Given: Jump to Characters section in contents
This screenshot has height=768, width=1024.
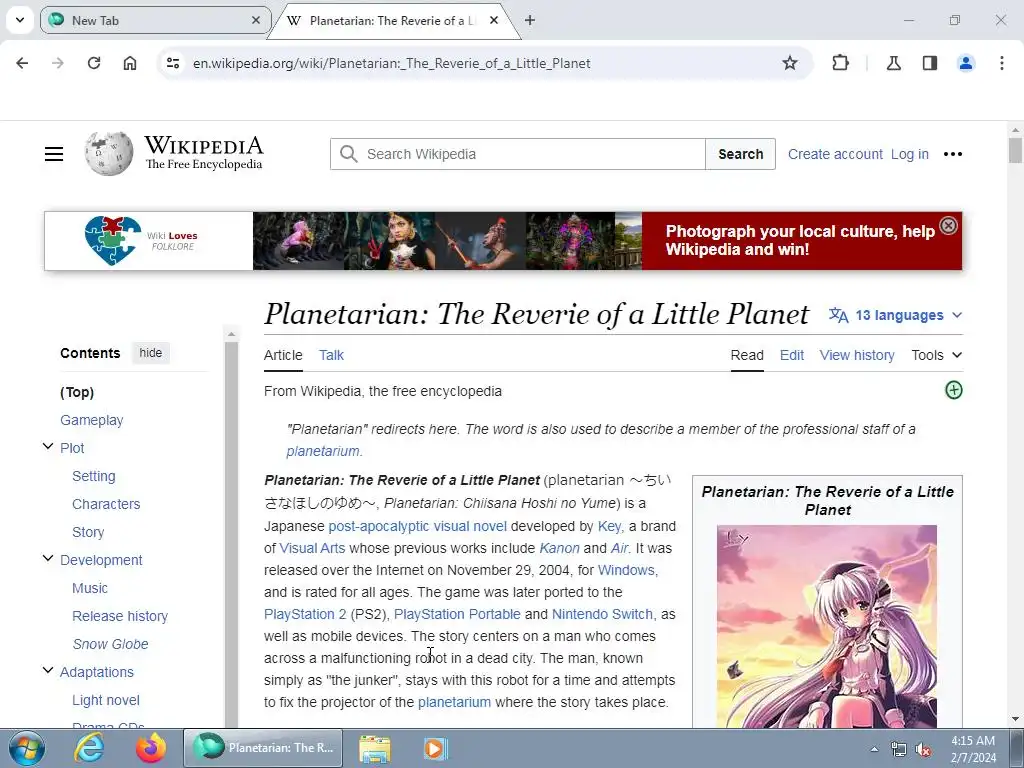Looking at the screenshot, I should 106,504.
